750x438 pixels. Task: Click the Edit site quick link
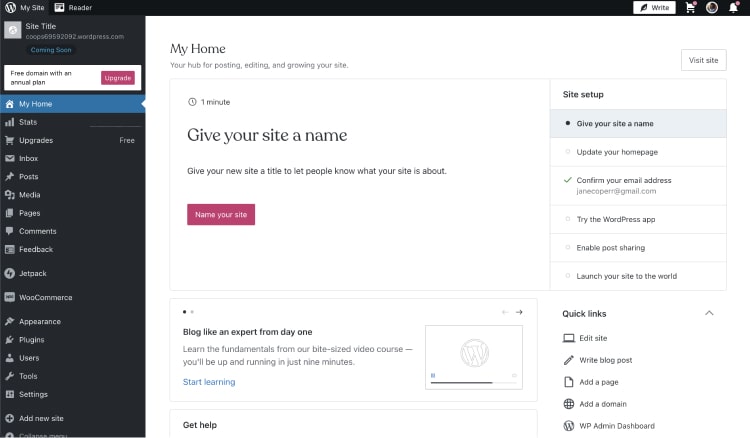pos(585,338)
